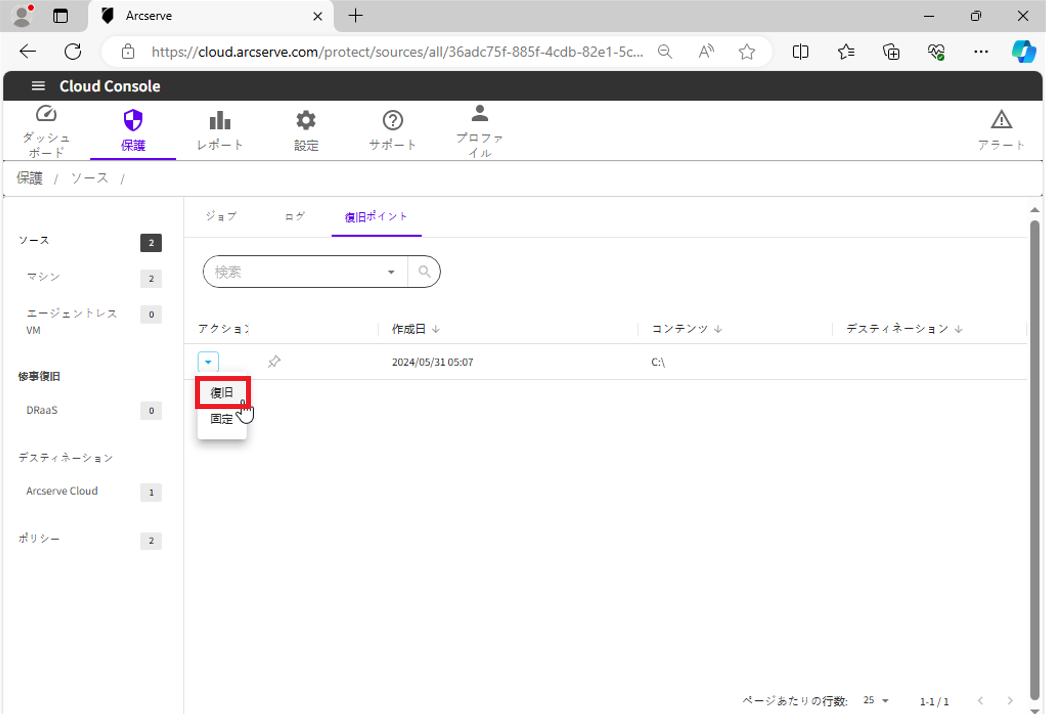
Task: Sort by 作成日 column header
Action: (409, 329)
